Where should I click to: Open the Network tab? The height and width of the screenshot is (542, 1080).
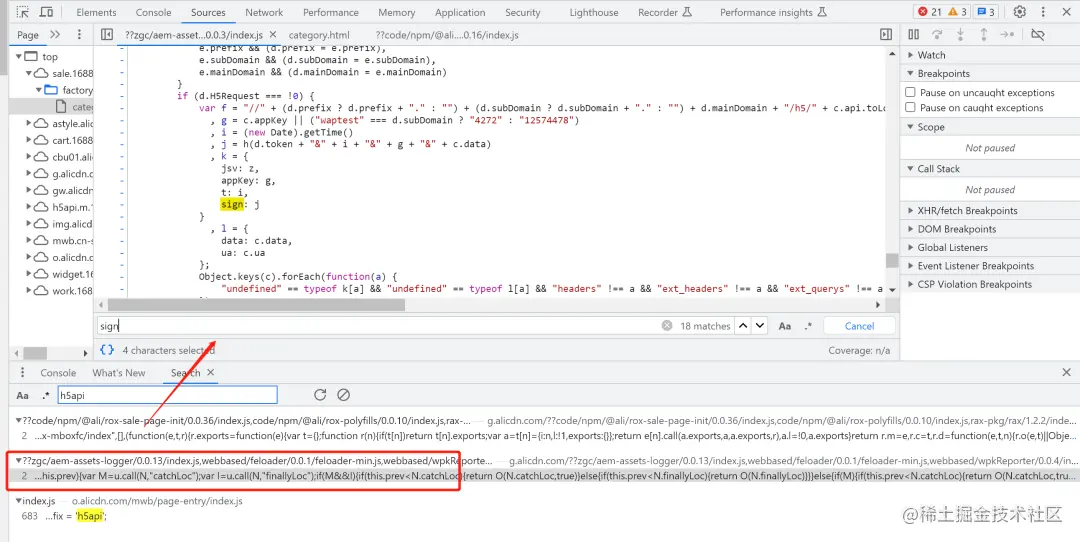[264, 12]
